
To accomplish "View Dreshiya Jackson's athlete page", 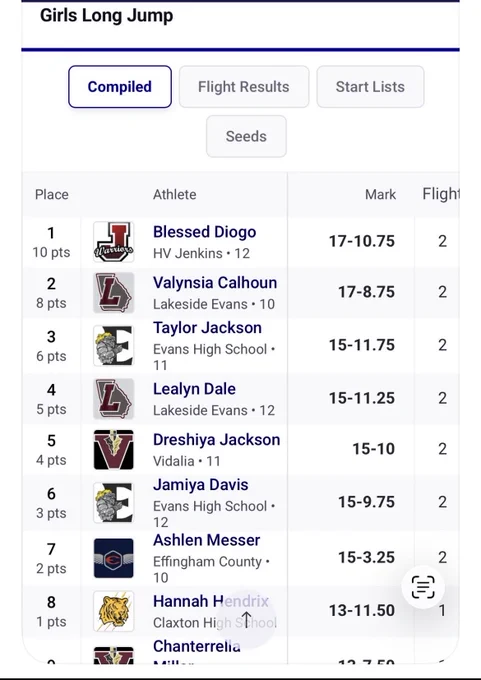I will (216, 440).
